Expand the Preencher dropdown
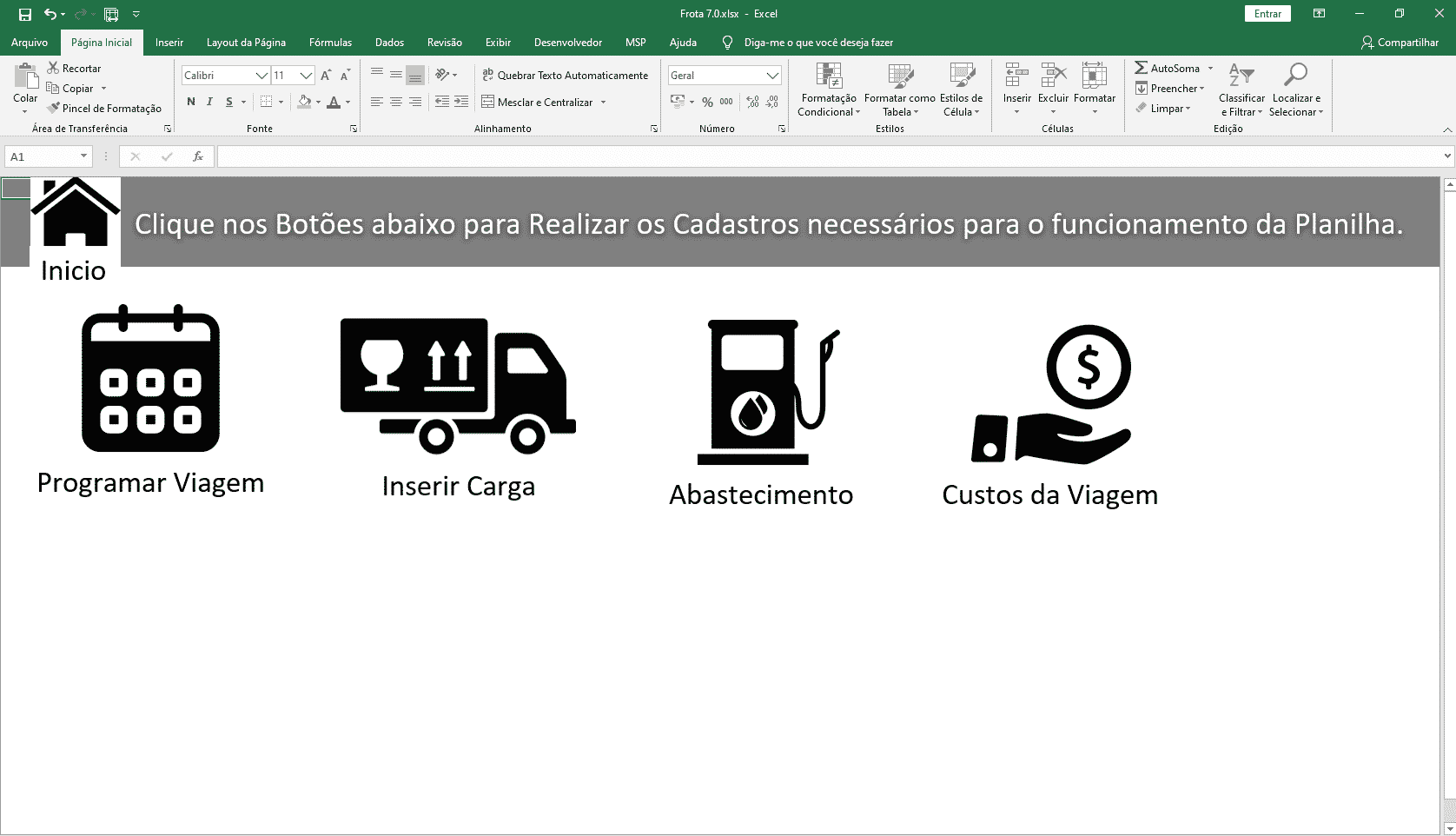This screenshot has height=836, width=1456. click(1202, 88)
